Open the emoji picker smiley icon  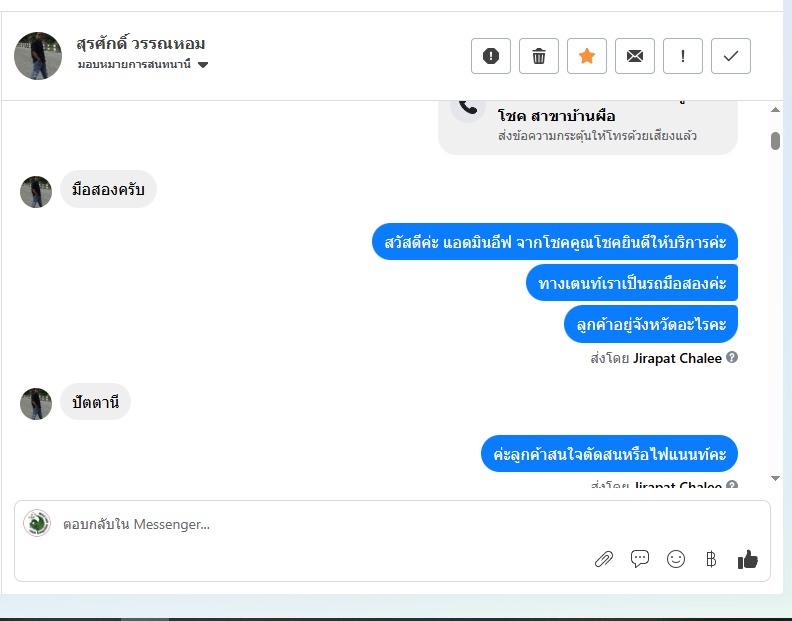(675, 559)
